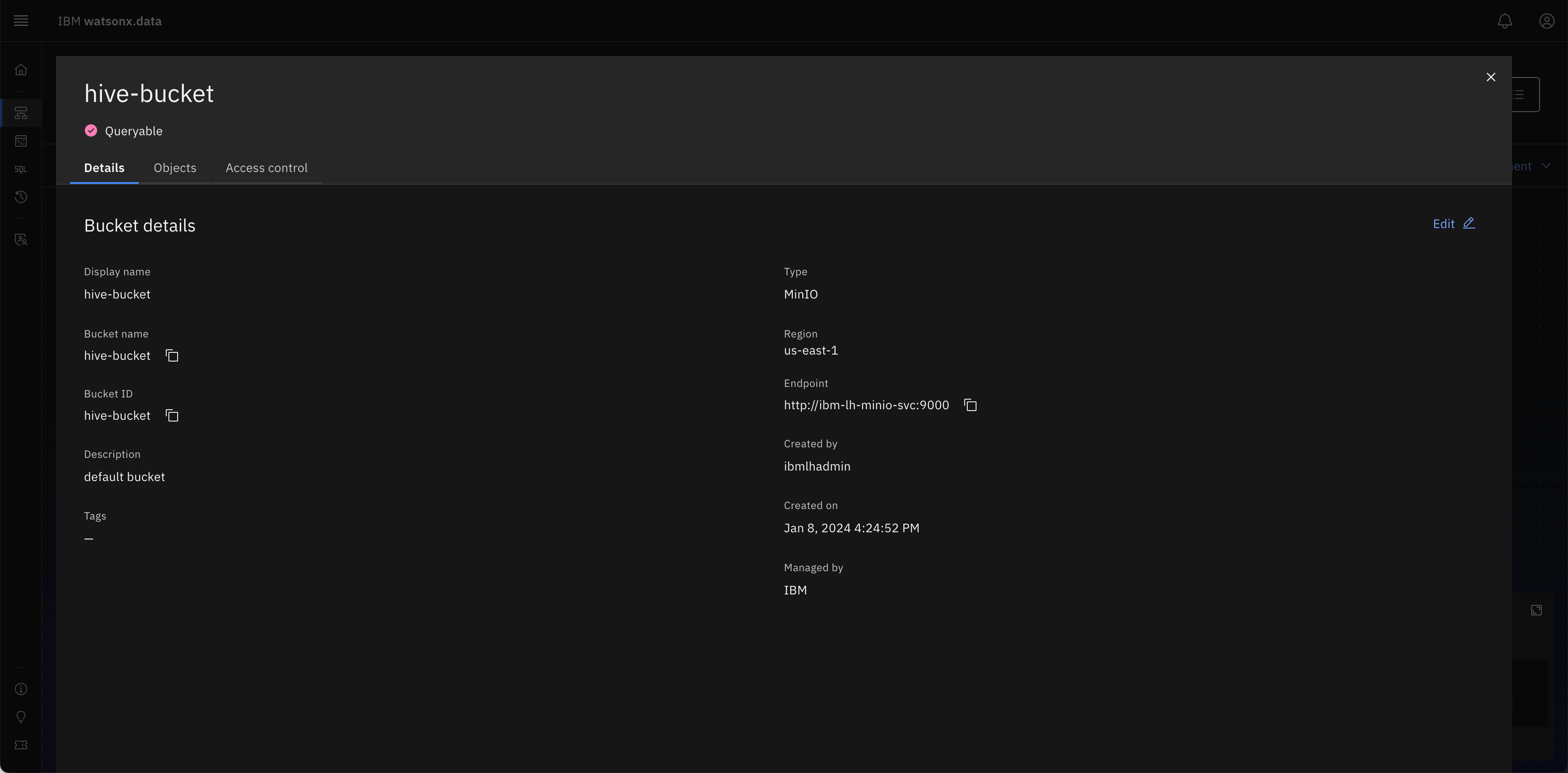The width and height of the screenshot is (1568, 773).
Task: Click the Bucket name field value
Action: click(x=117, y=356)
